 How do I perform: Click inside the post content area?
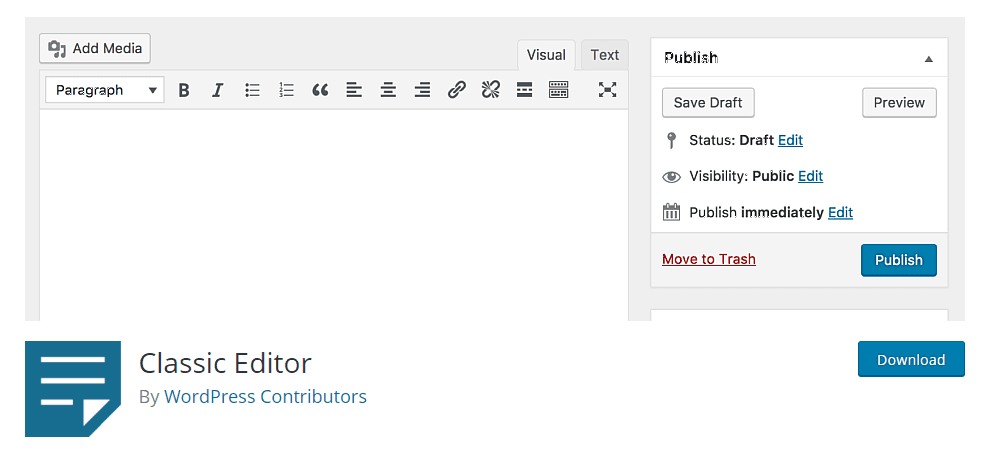point(333,215)
